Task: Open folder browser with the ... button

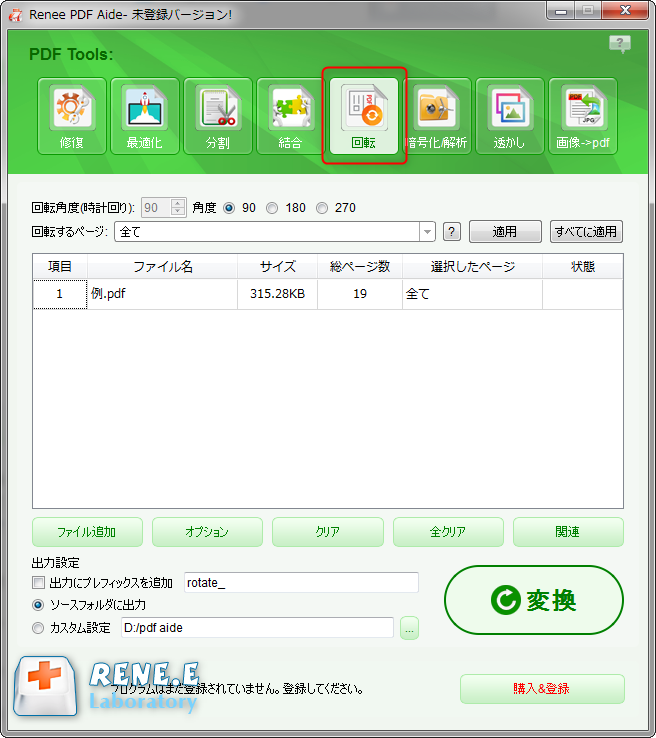Action: [x=409, y=628]
